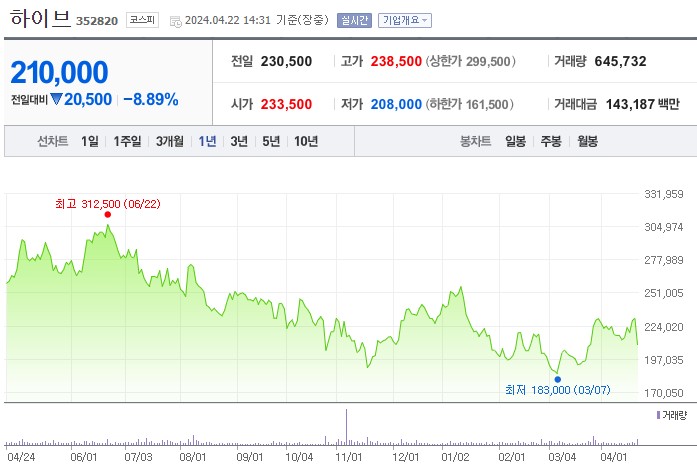The height and width of the screenshot is (471, 697).
Task: Click the current price 210,000
Action: point(59,72)
